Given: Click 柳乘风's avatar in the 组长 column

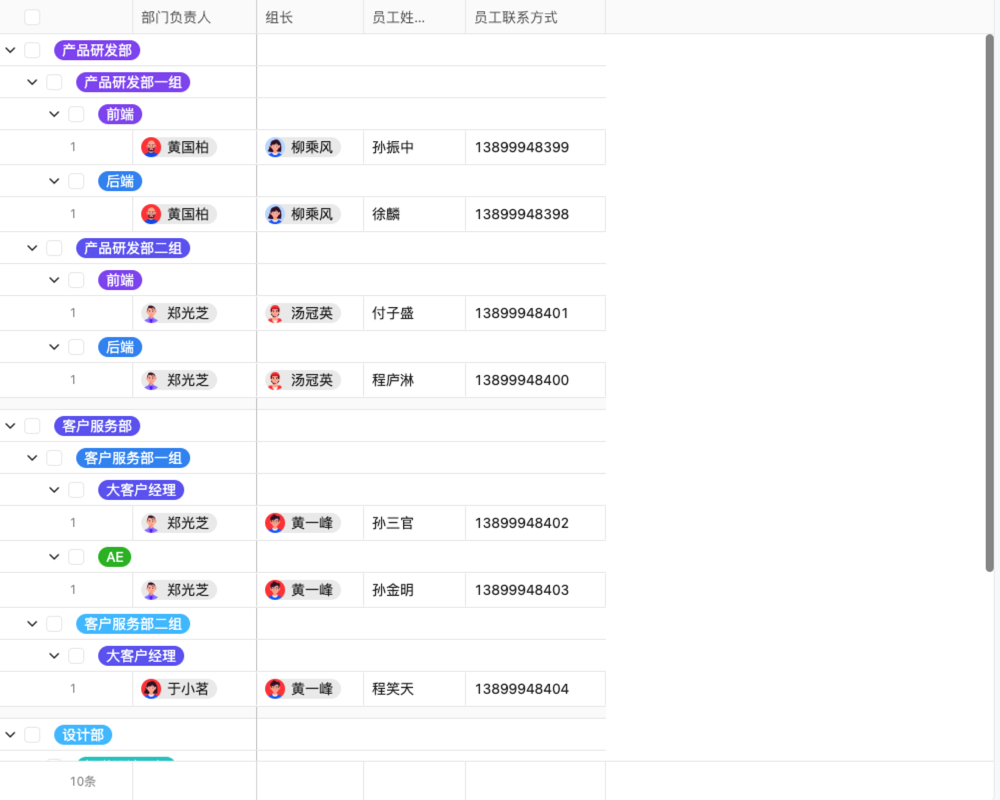Looking at the screenshot, I should coord(273,146).
